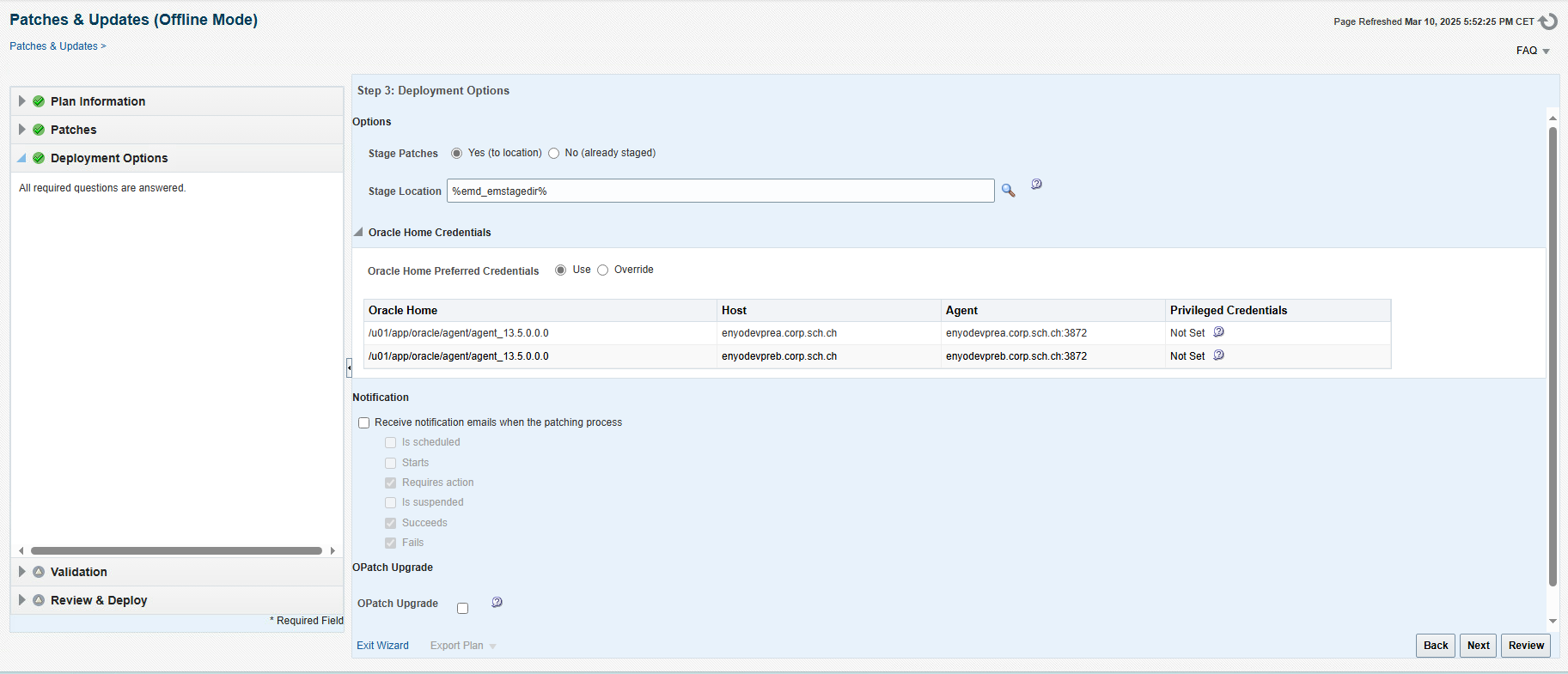
Task: Select Override for Oracle Home Preferred Credentials
Action: [x=603, y=270]
